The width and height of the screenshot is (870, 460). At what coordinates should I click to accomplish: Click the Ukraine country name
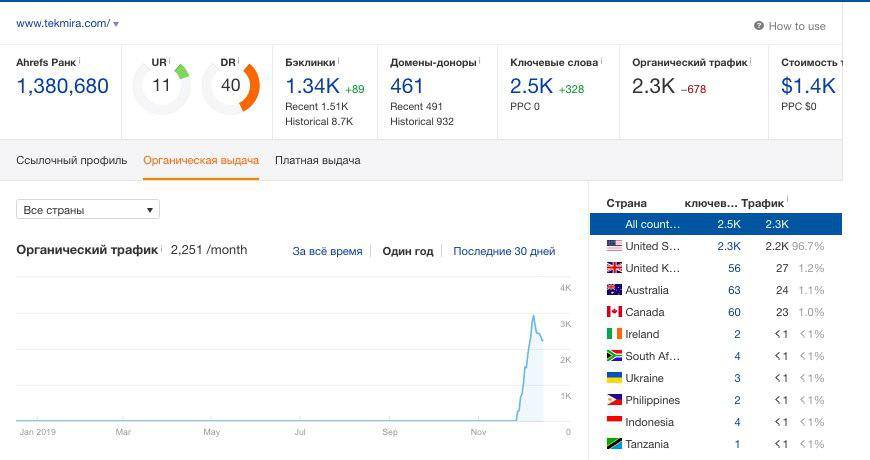point(644,378)
